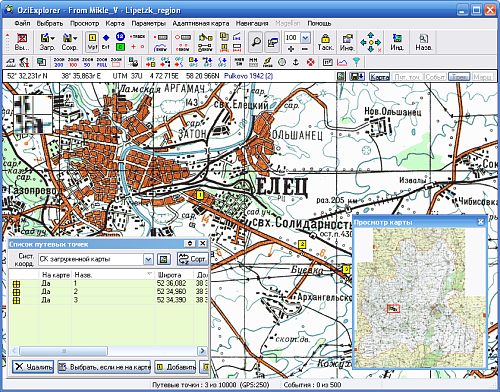Screen dimensions: 500x392
Task: Click the cyan up arrow pan control
Action: [x=371, y=35]
